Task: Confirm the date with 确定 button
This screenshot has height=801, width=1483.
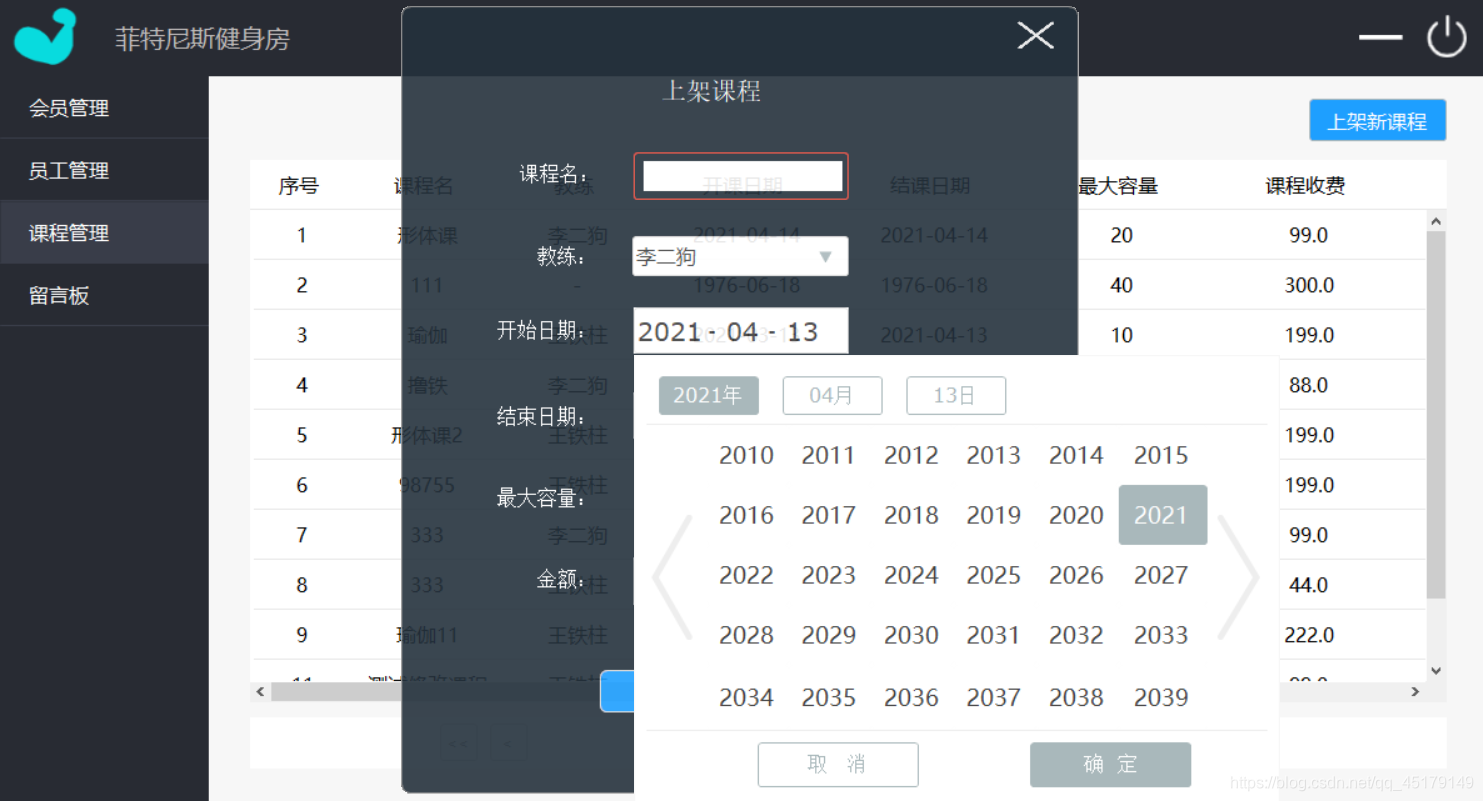Action: tap(1110, 764)
